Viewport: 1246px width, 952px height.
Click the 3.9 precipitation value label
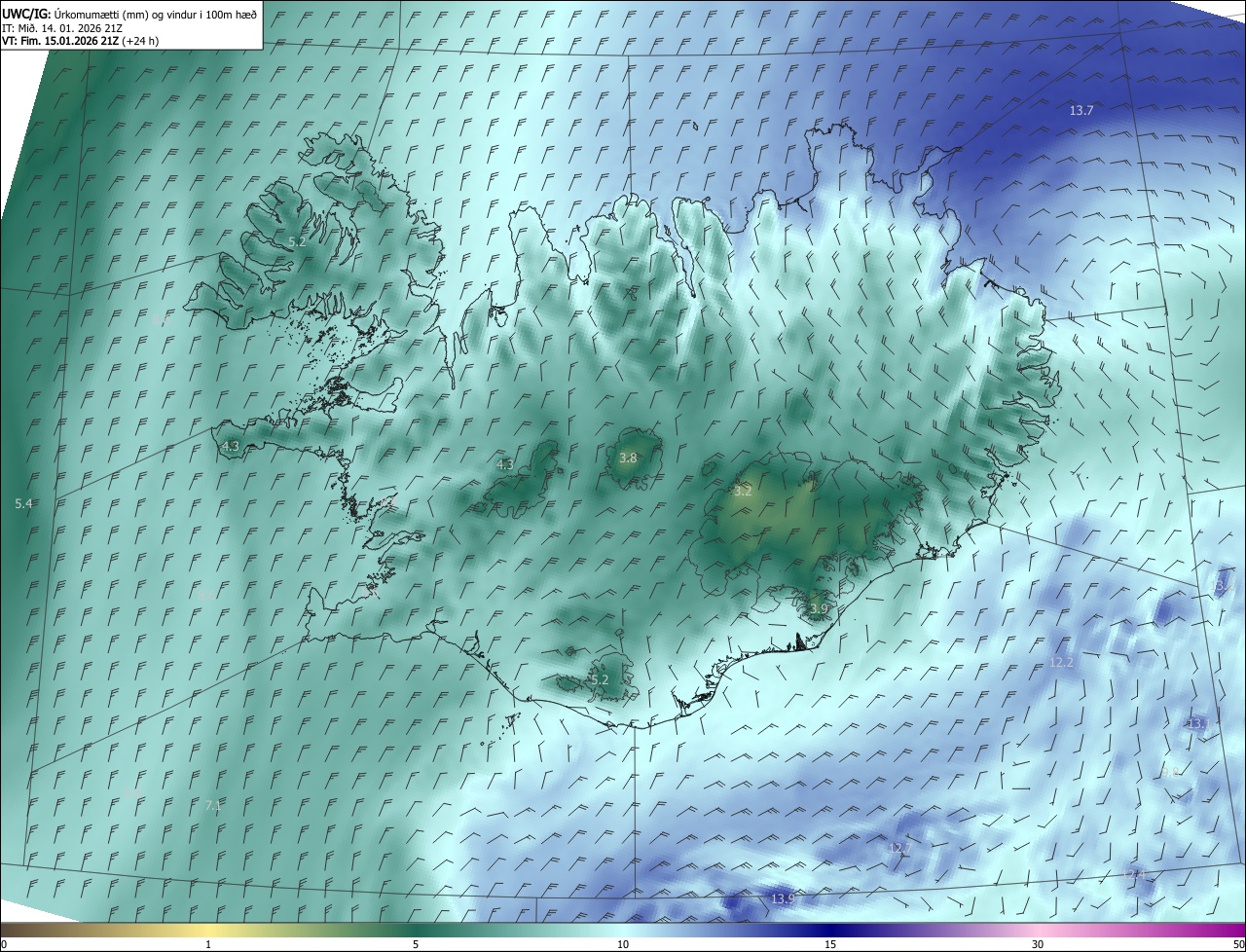click(x=819, y=609)
